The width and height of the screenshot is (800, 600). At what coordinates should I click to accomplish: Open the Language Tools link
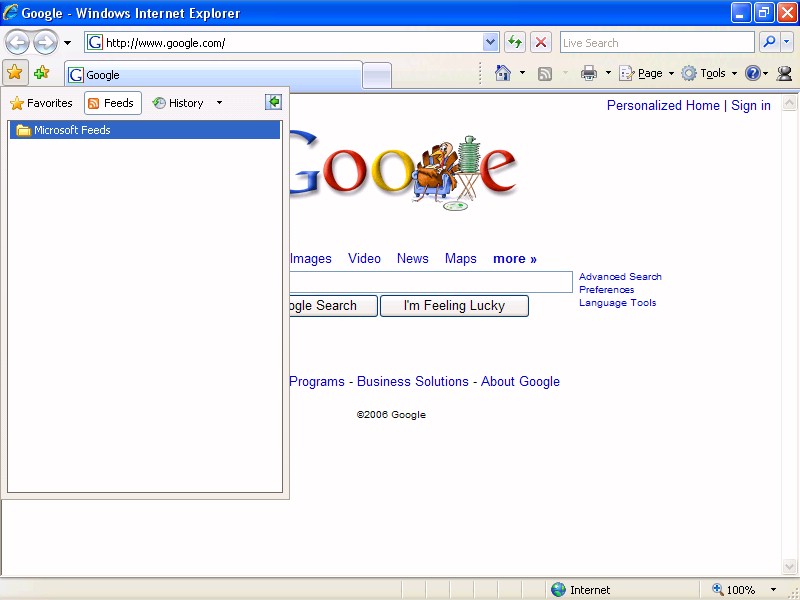click(x=617, y=303)
